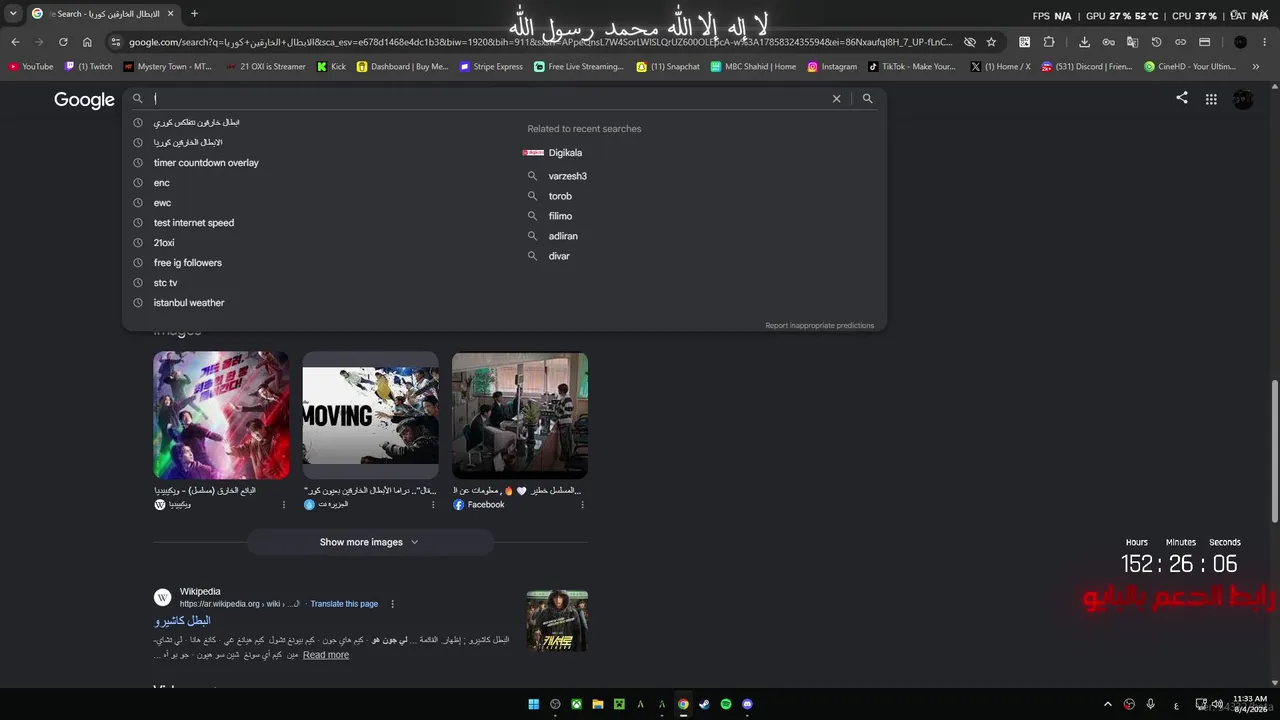This screenshot has width=1280, height=720.
Task: Go to the Google logo homepage
Action: coord(84,100)
